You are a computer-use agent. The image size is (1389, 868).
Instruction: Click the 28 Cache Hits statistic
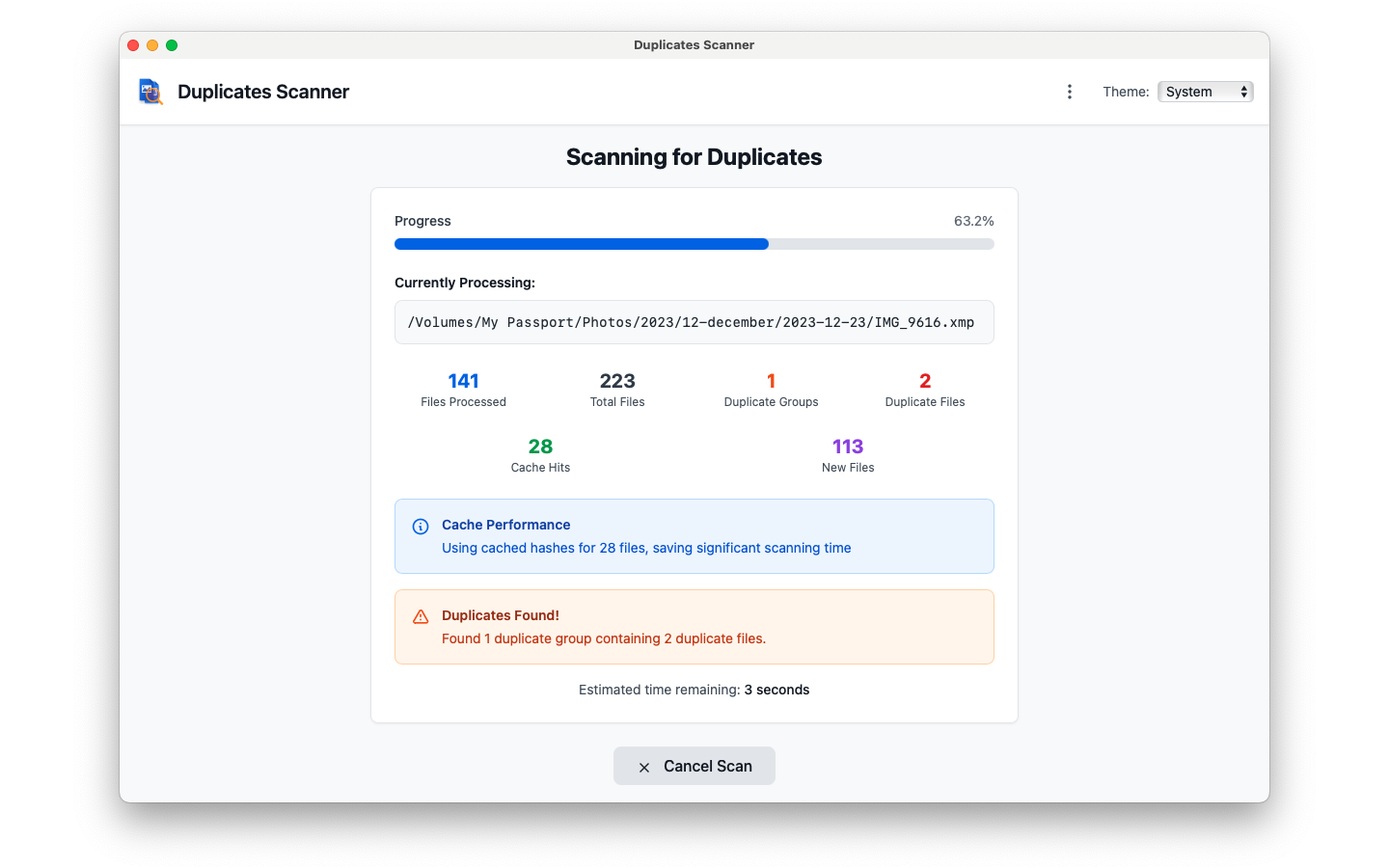click(540, 455)
